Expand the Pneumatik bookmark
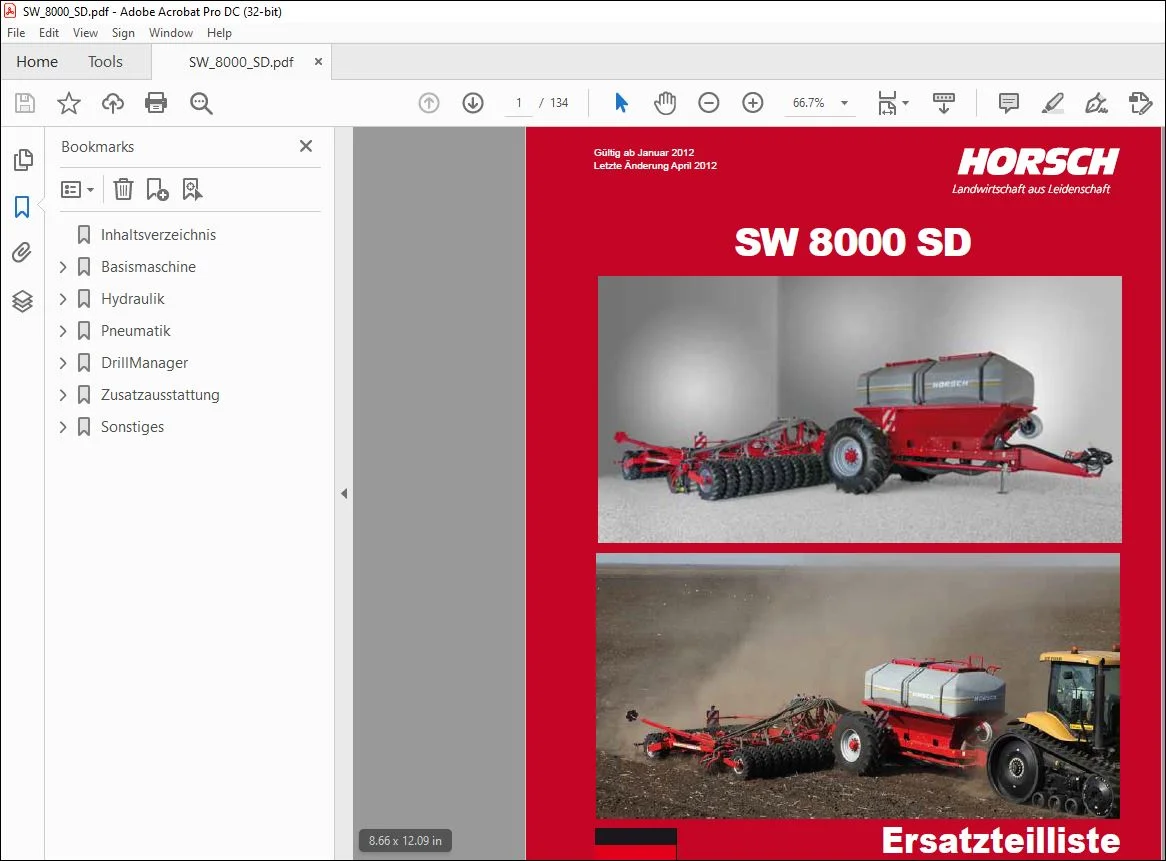 (x=63, y=331)
